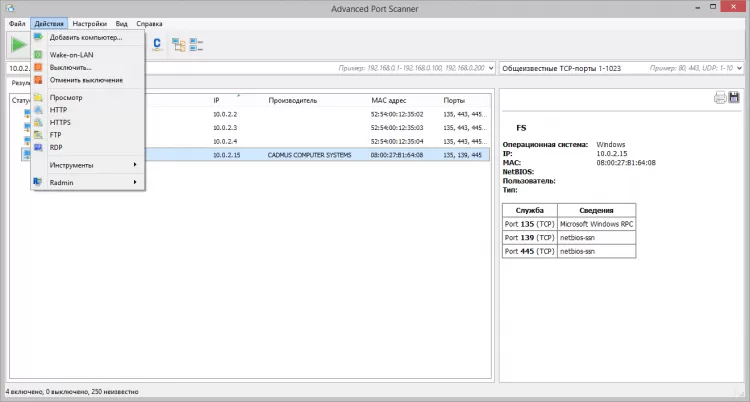Viewport: 750px width, 402px height.
Task: Open the Настройки menu
Action: pyautogui.click(x=89, y=22)
